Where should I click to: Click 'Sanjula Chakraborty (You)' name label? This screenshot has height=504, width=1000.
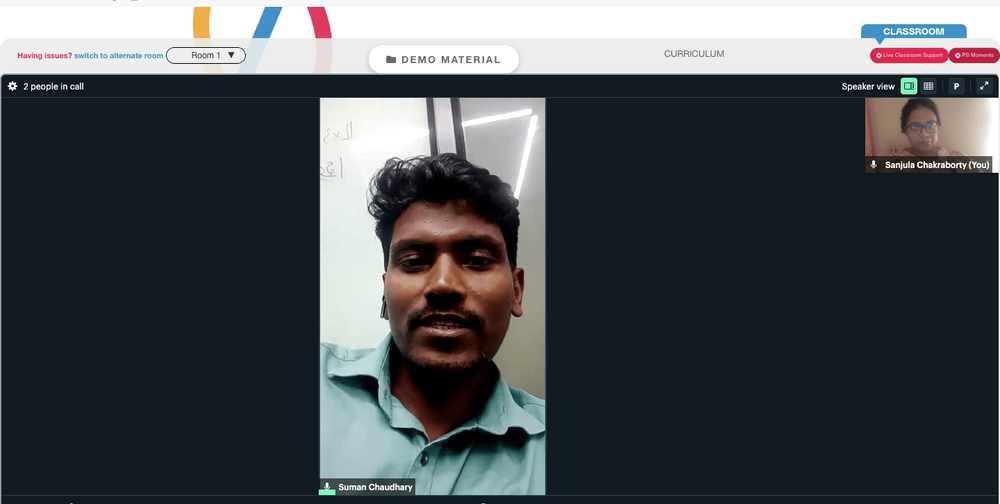pyautogui.click(x=937, y=165)
